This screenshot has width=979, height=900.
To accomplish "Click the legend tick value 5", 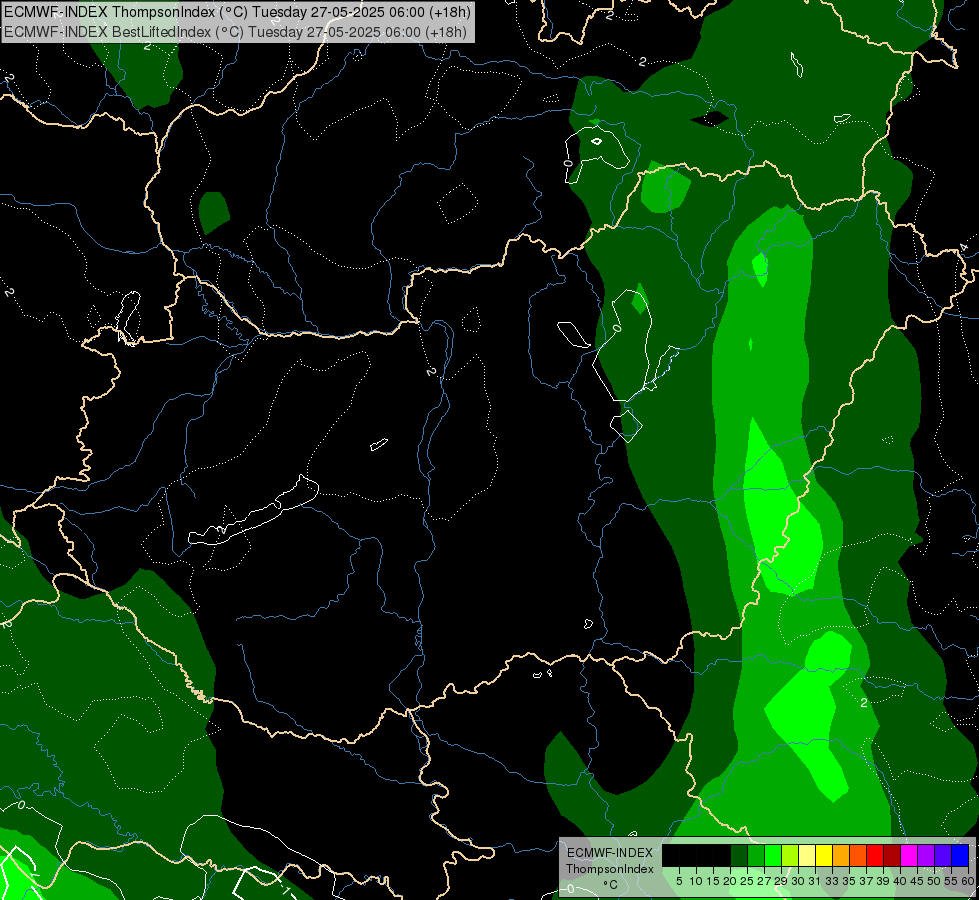I will coord(679,881).
